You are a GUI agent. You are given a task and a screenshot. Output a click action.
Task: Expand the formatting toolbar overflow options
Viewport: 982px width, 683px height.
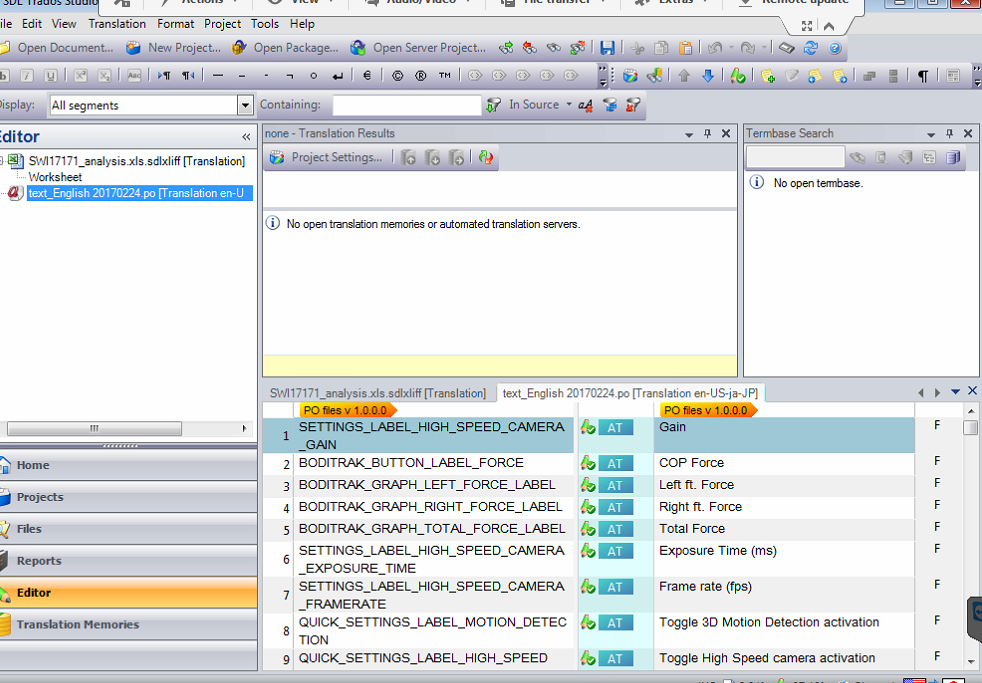coord(602,76)
